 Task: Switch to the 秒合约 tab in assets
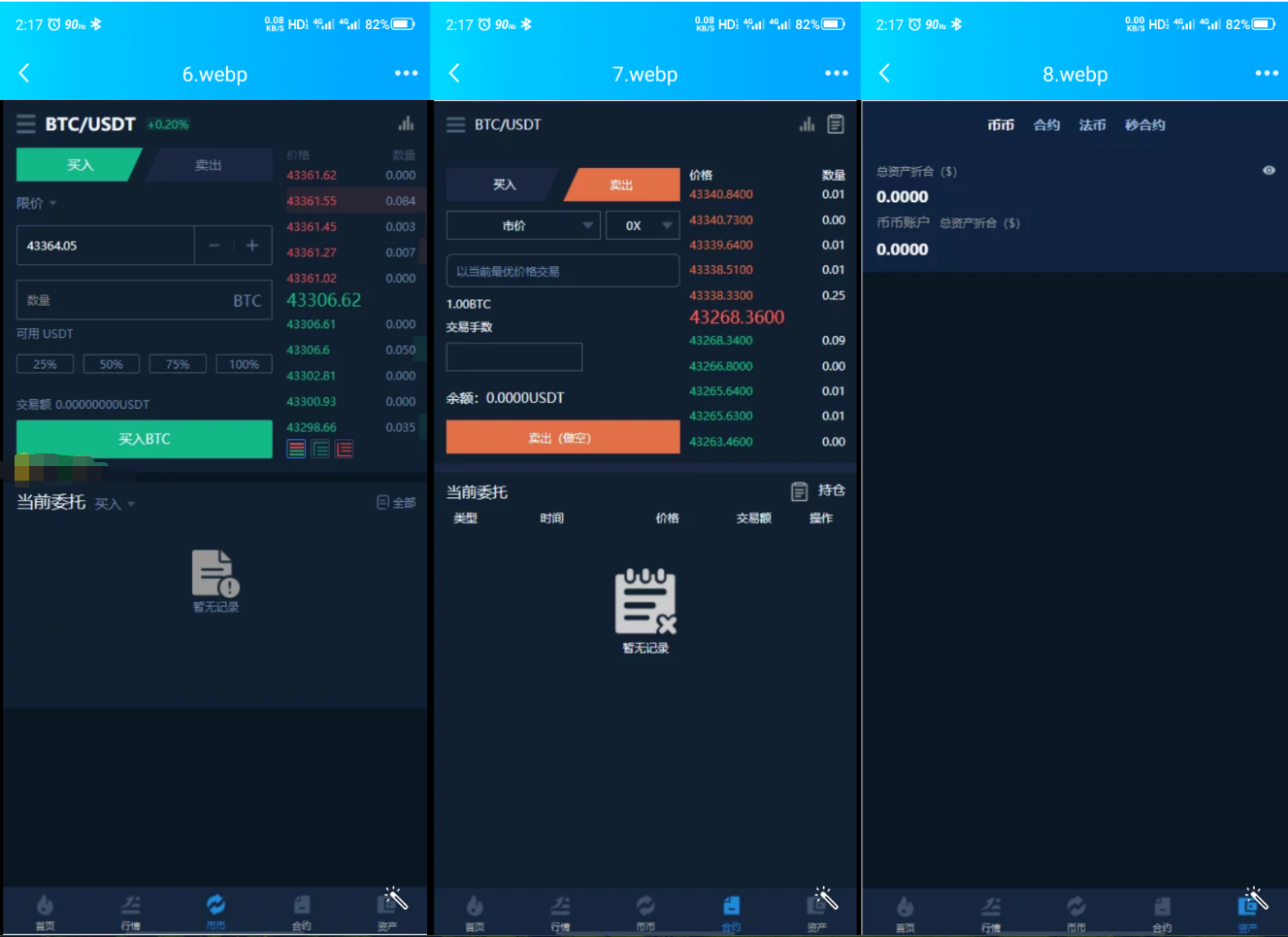(x=1144, y=125)
